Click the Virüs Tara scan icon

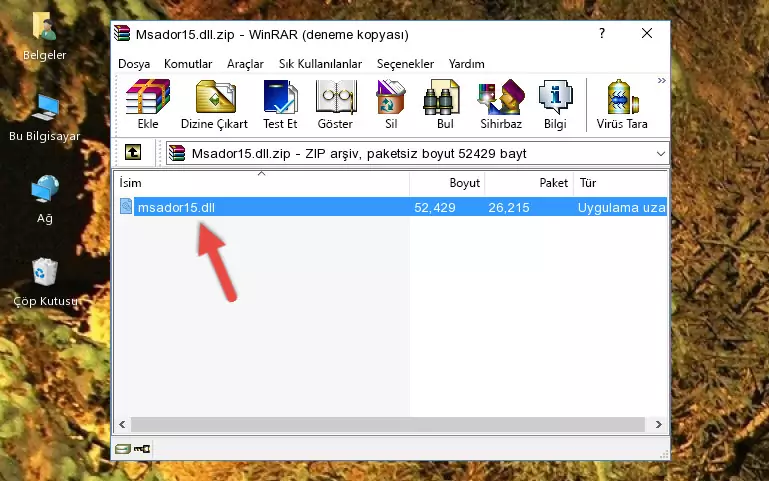[x=622, y=97]
